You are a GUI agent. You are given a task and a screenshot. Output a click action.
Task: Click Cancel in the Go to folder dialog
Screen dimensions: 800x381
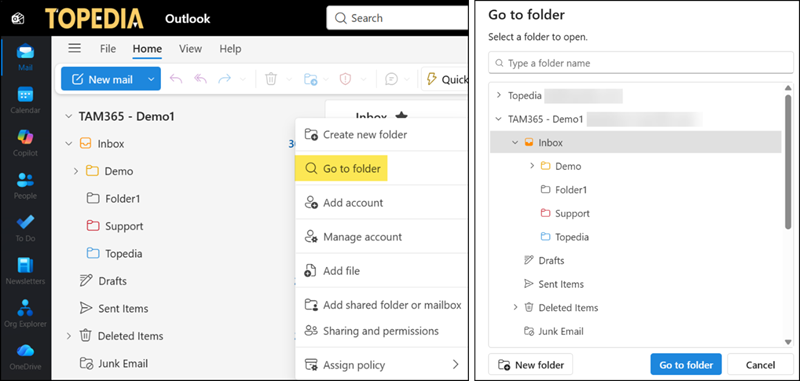pos(760,365)
